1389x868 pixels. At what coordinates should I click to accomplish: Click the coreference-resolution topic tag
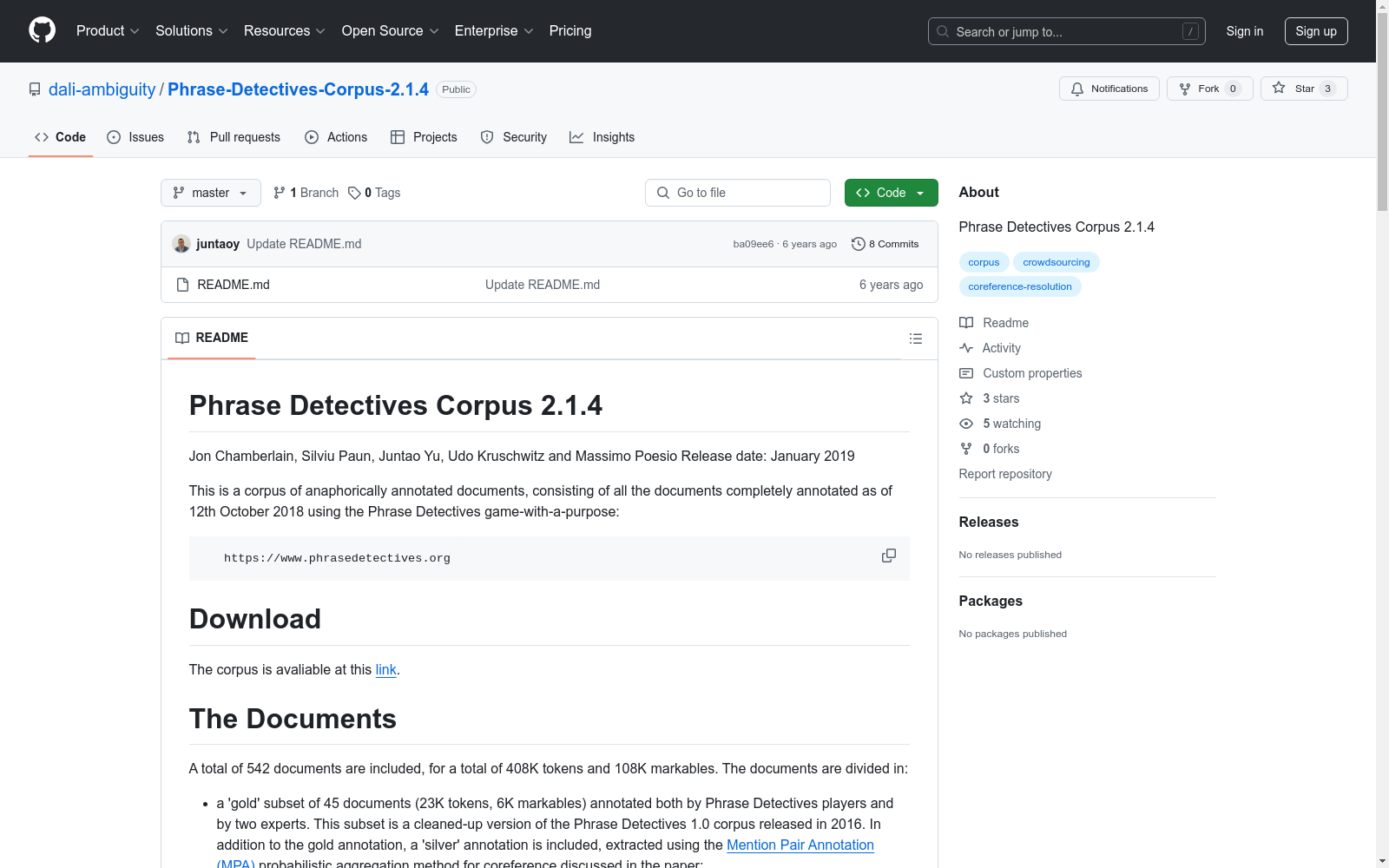1020,286
